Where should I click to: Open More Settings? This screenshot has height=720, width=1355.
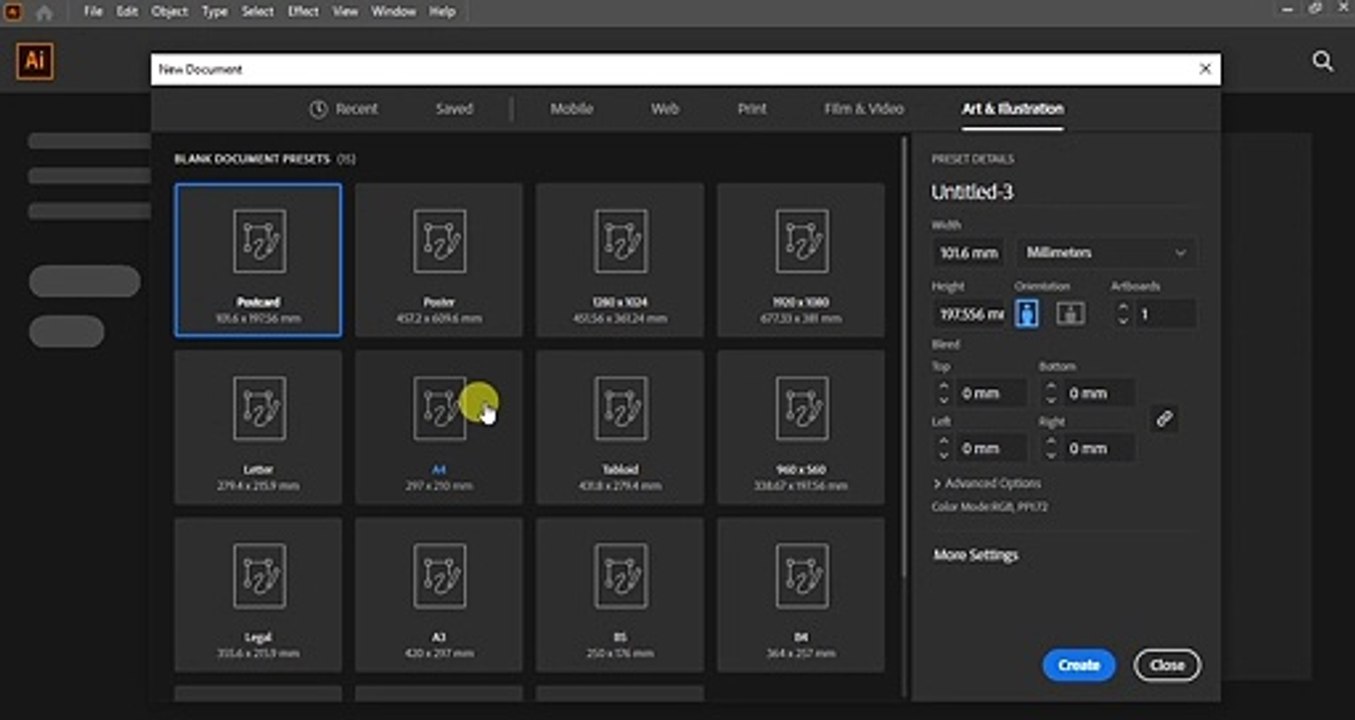[976, 555]
